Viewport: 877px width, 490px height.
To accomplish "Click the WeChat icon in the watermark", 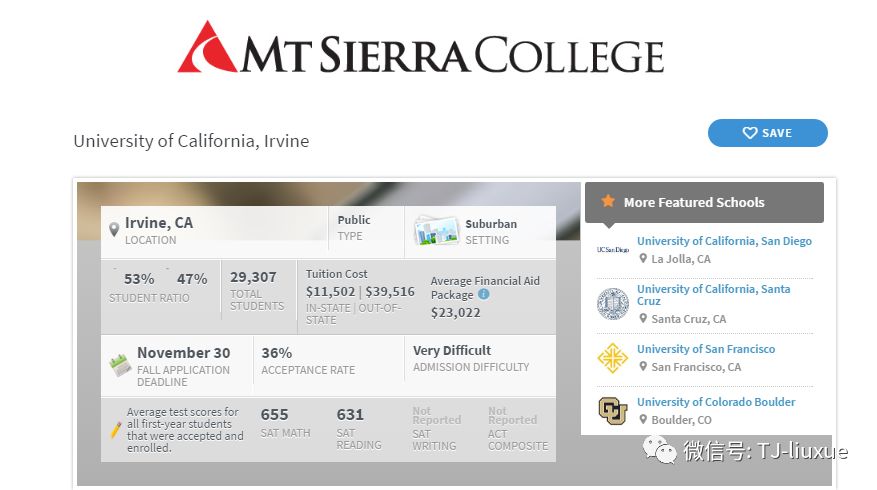I will tap(659, 450).
